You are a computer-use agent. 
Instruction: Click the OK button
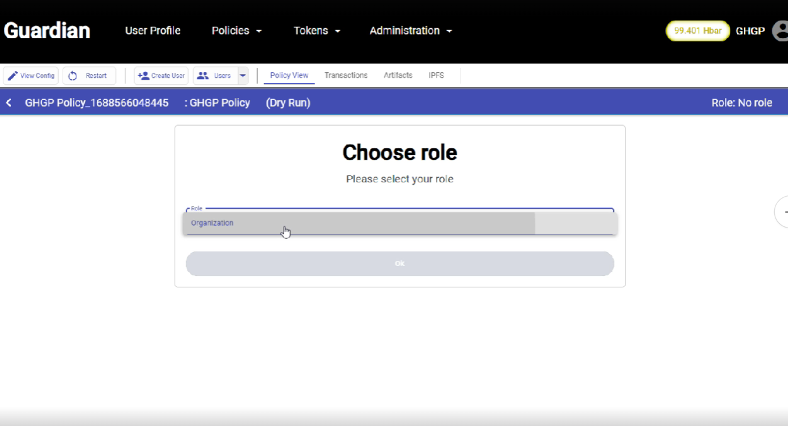click(x=399, y=264)
